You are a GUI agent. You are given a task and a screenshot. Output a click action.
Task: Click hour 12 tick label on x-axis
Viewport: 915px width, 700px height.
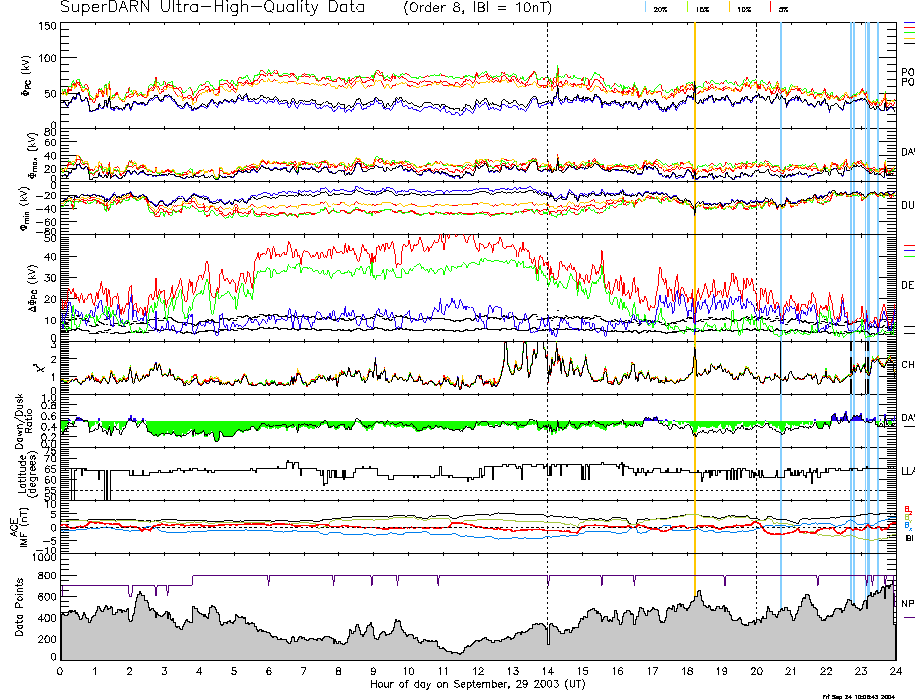click(x=477, y=671)
